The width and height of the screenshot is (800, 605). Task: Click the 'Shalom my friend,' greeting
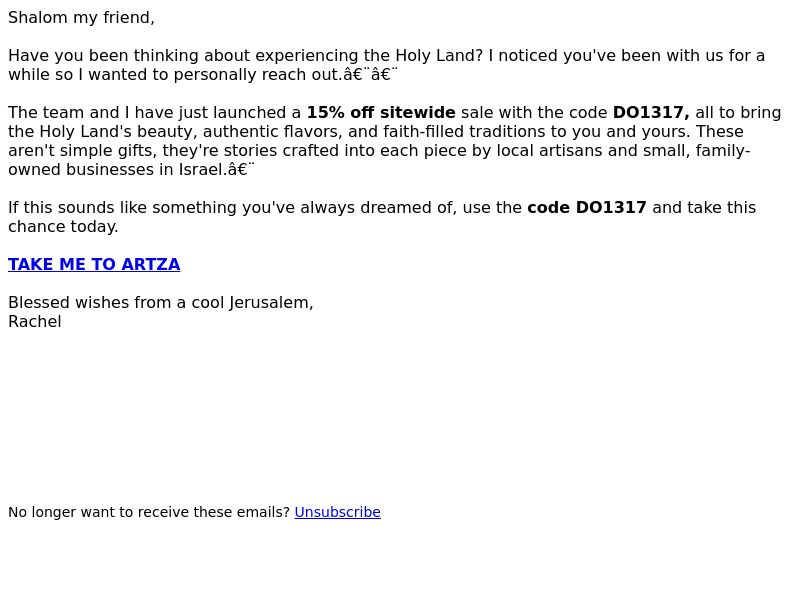pyautogui.click(x=81, y=18)
